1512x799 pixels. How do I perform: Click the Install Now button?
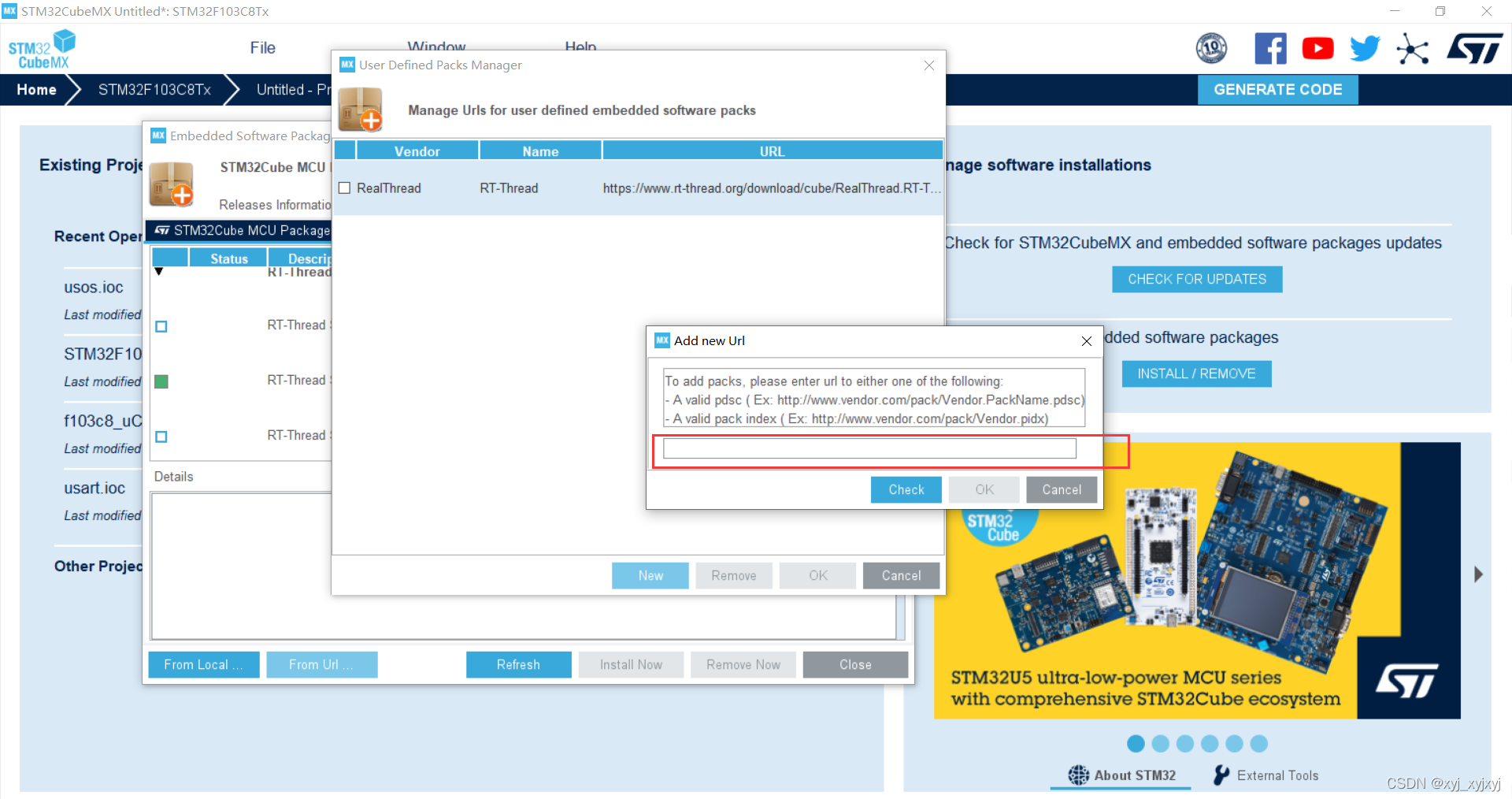[x=631, y=664]
